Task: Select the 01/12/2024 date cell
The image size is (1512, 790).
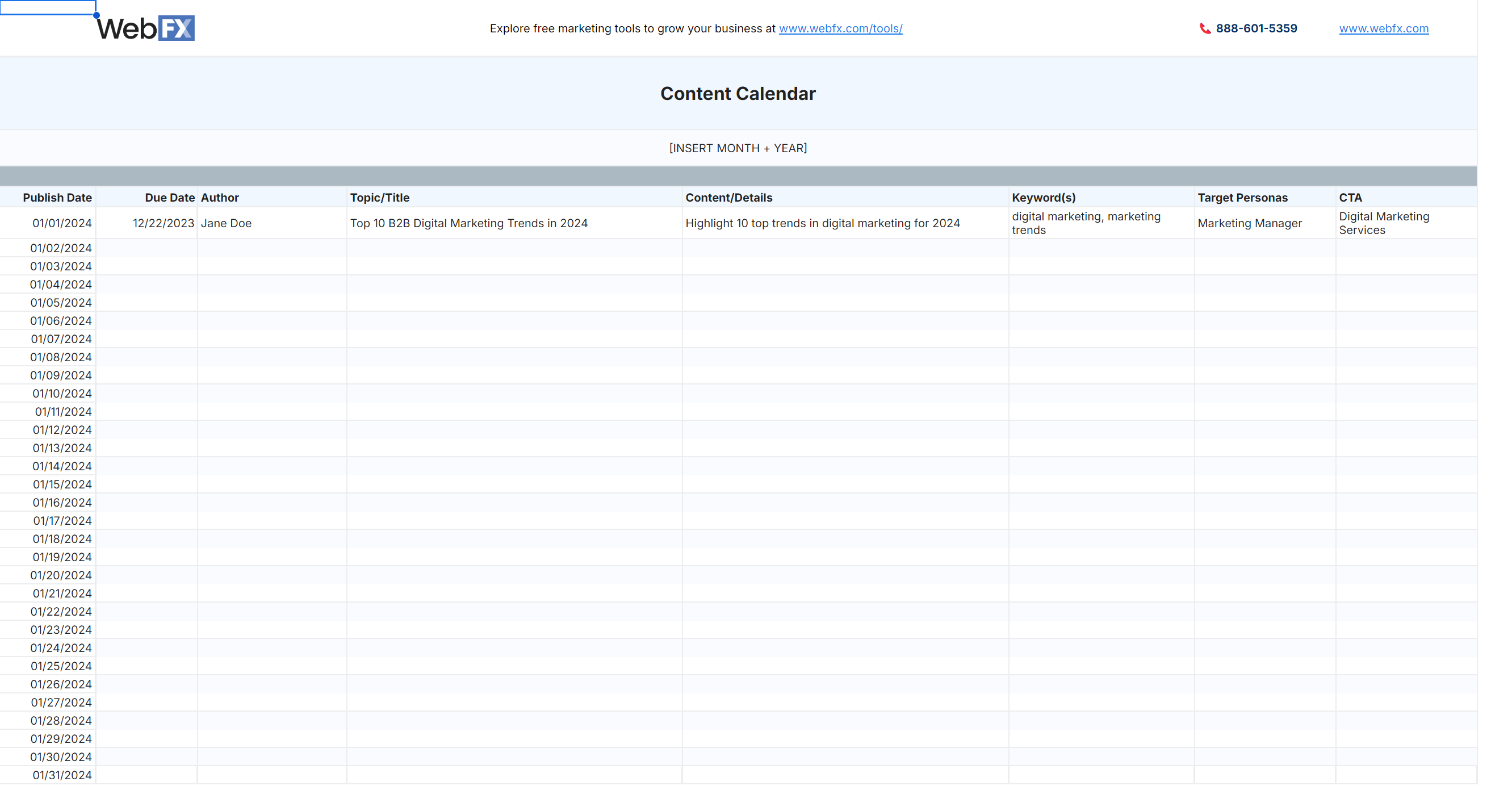Action: (48, 429)
